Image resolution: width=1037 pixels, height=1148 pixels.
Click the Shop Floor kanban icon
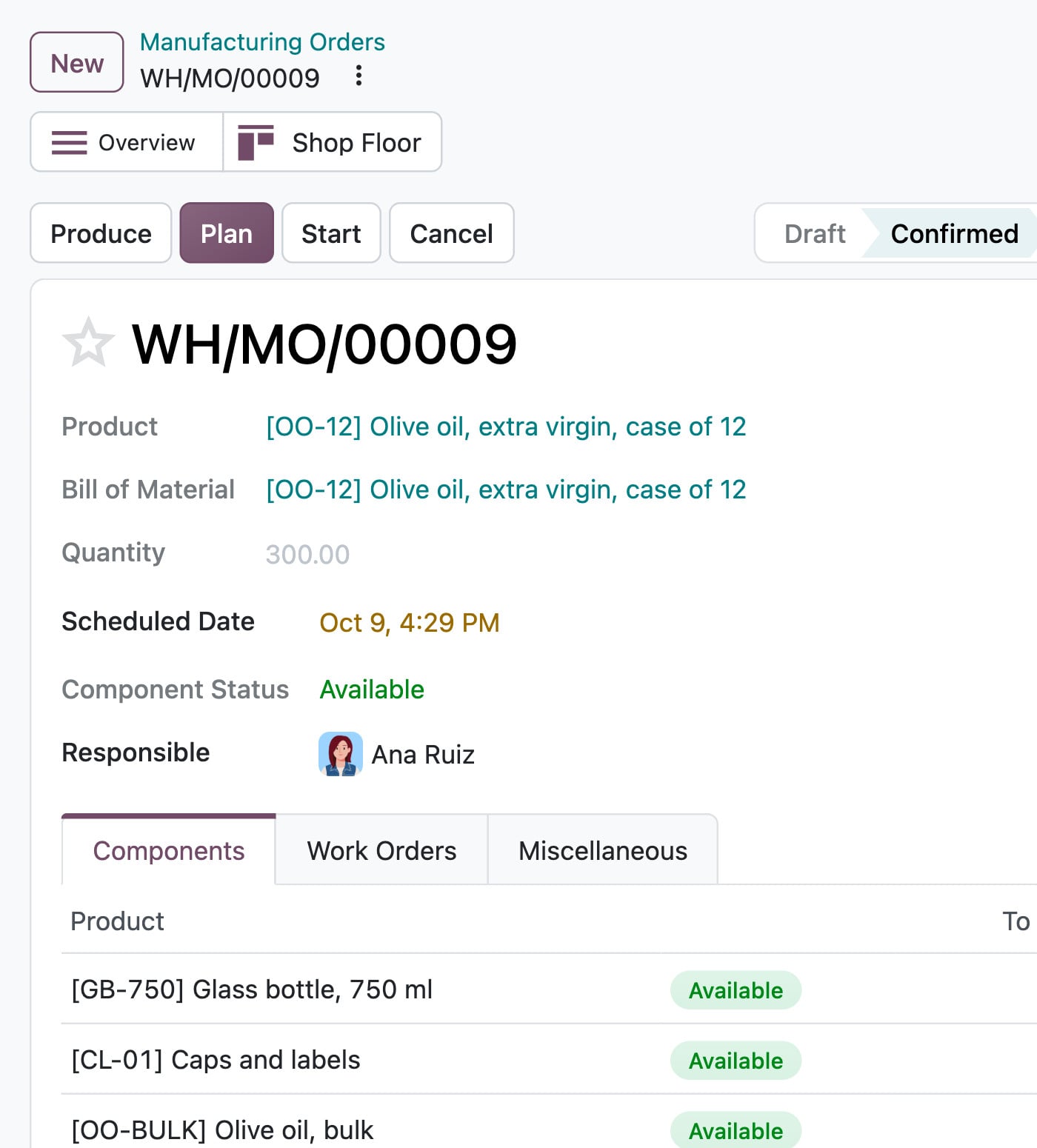tap(256, 142)
